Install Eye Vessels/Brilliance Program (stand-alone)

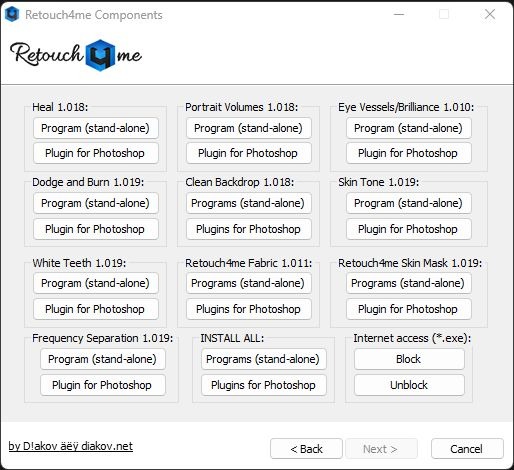point(409,128)
